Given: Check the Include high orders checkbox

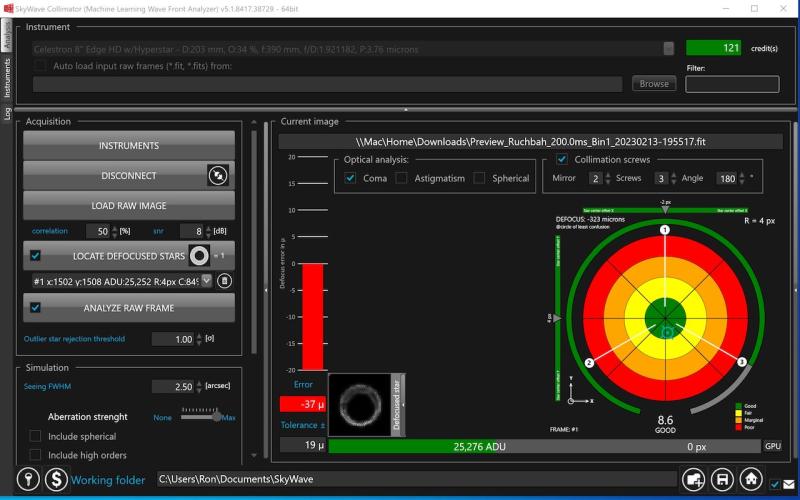Looking at the screenshot, I should [x=35, y=455].
